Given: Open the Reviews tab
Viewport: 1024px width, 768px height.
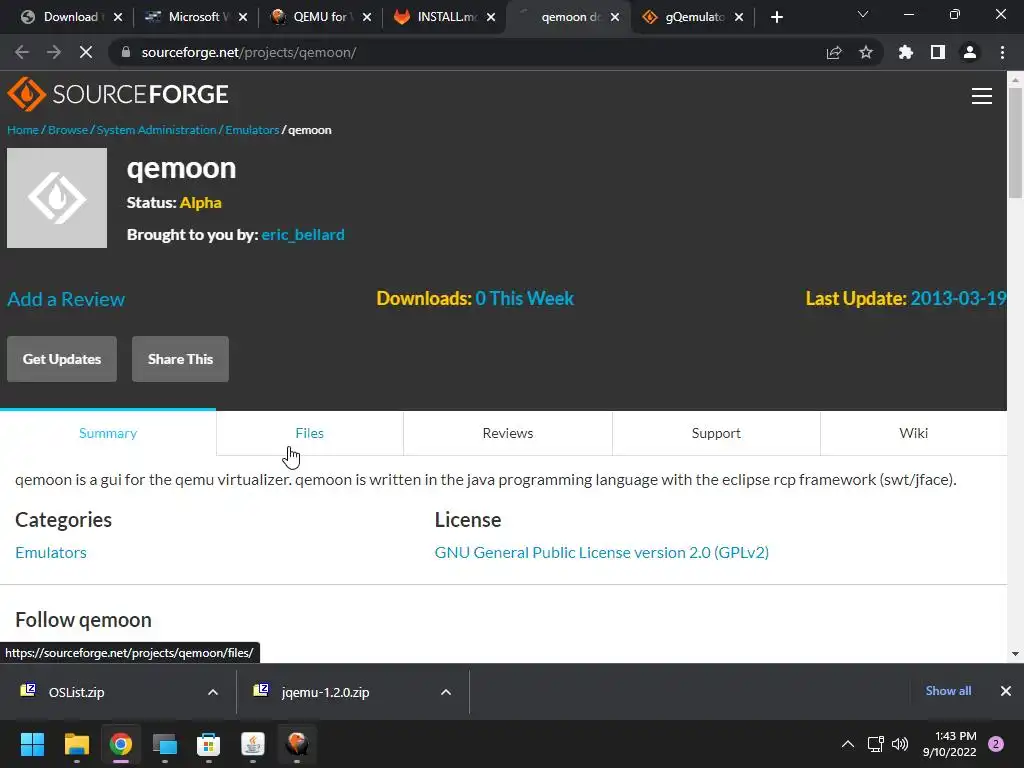Looking at the screenshot, I should (x=507, y=433).
